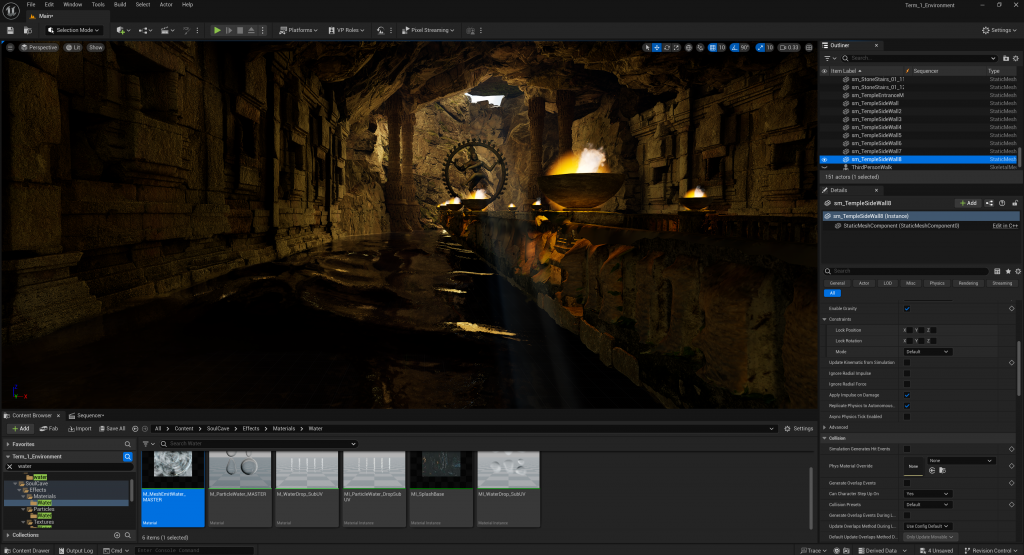Image resolution: width=1024 pixels, height=555 pixels.
Task: Select Rendering filter in Details
Action: [968, 283]
